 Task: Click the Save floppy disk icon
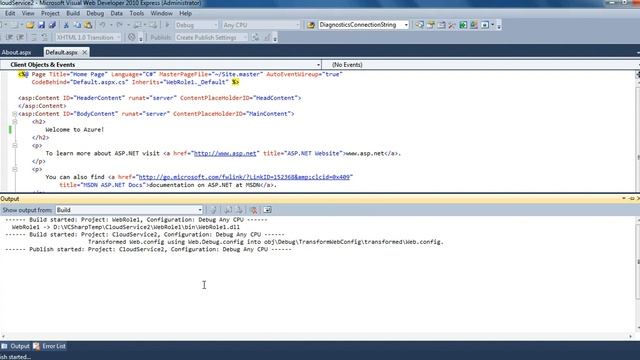click(x=41, y=25)
